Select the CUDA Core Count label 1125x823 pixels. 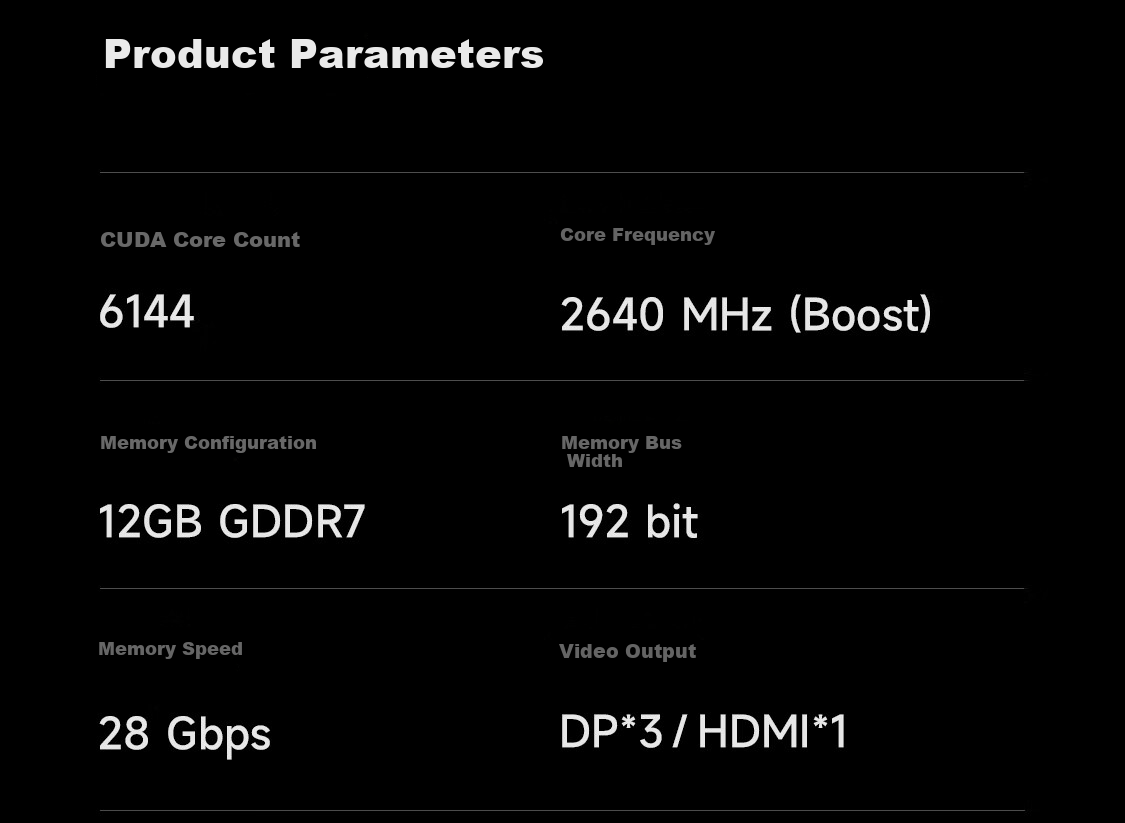(200, 240)
